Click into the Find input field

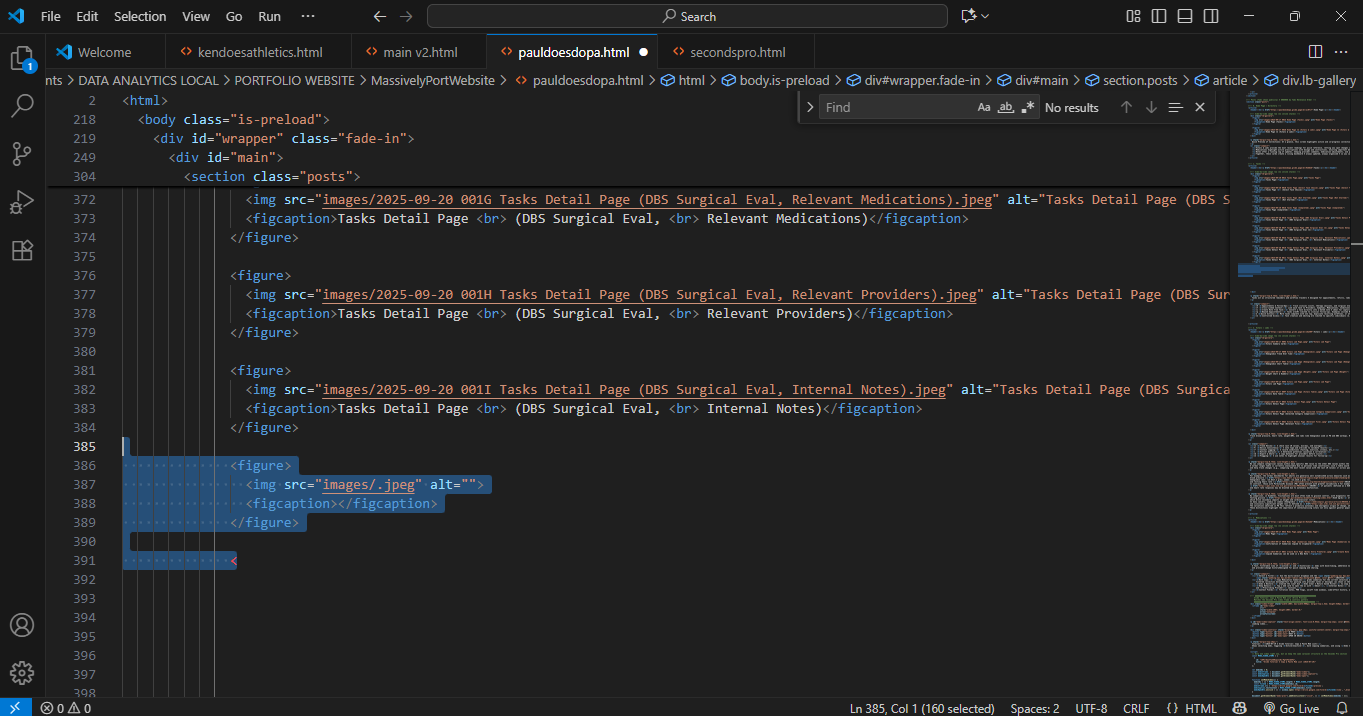pyautogui.click(x=895, y=107)
